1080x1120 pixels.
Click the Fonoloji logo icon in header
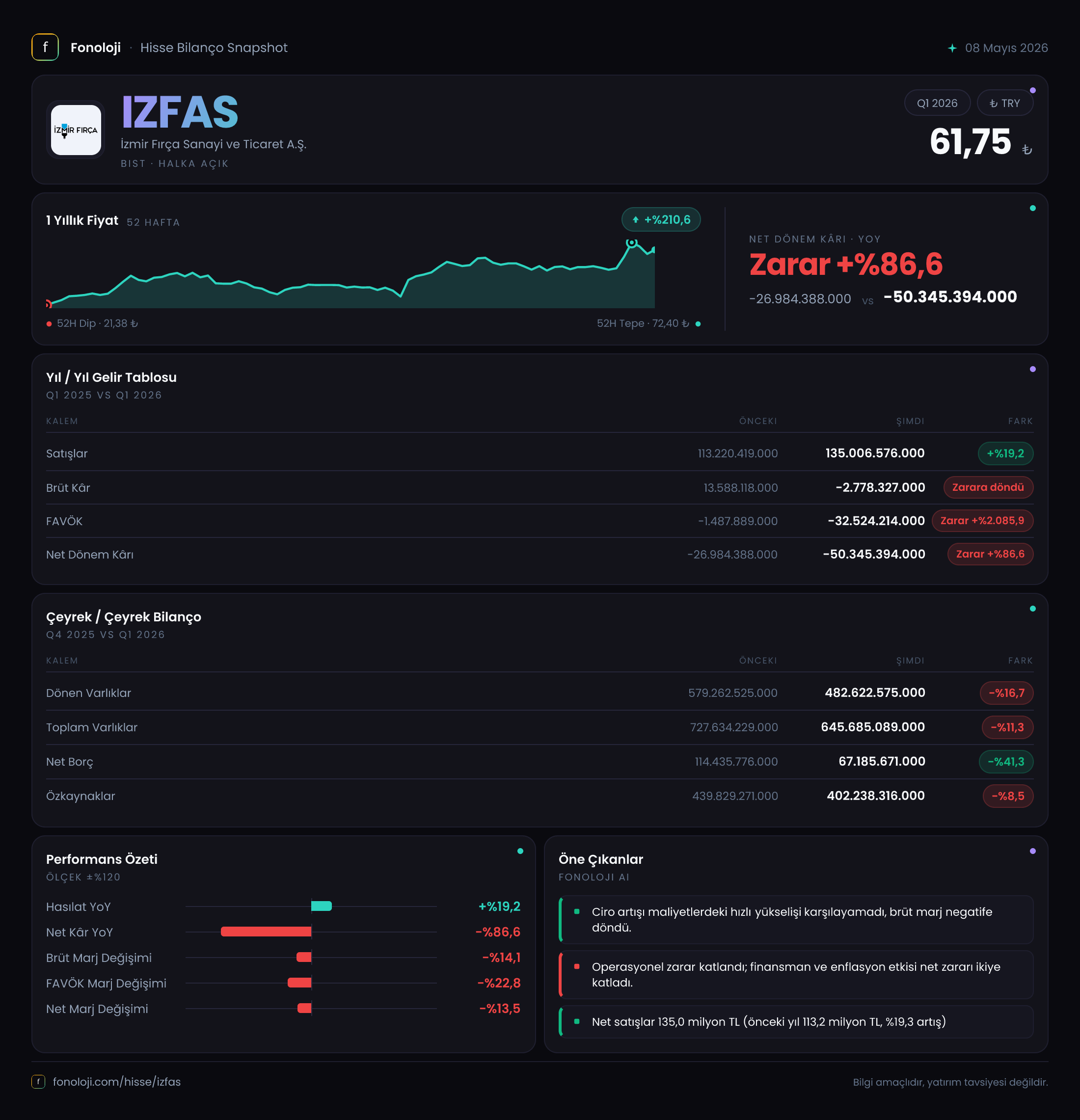click(x=45, y=48)
